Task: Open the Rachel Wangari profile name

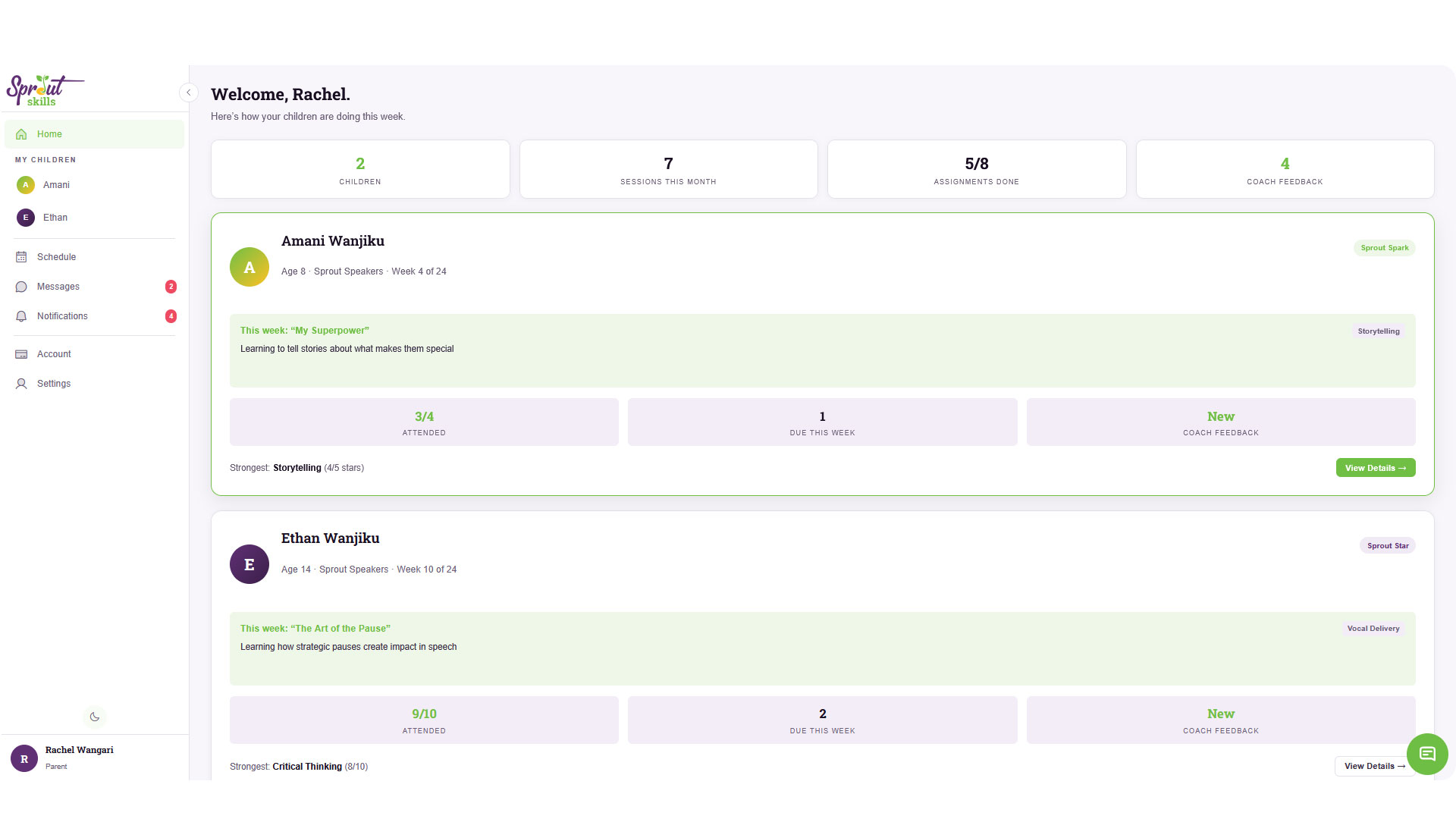Action: [79, 750]
